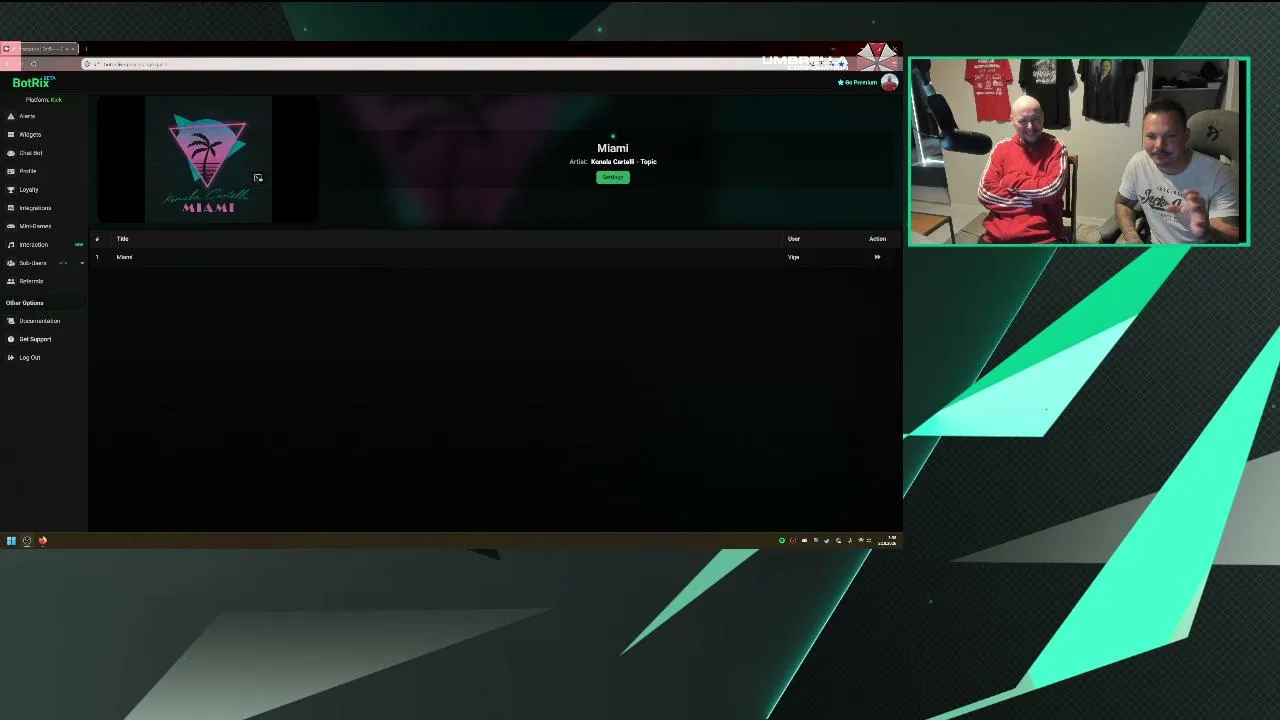This screenshot has width=1280, height=720.
Task: Click the Alerts warning triangle icon
Action: [11, 116]
